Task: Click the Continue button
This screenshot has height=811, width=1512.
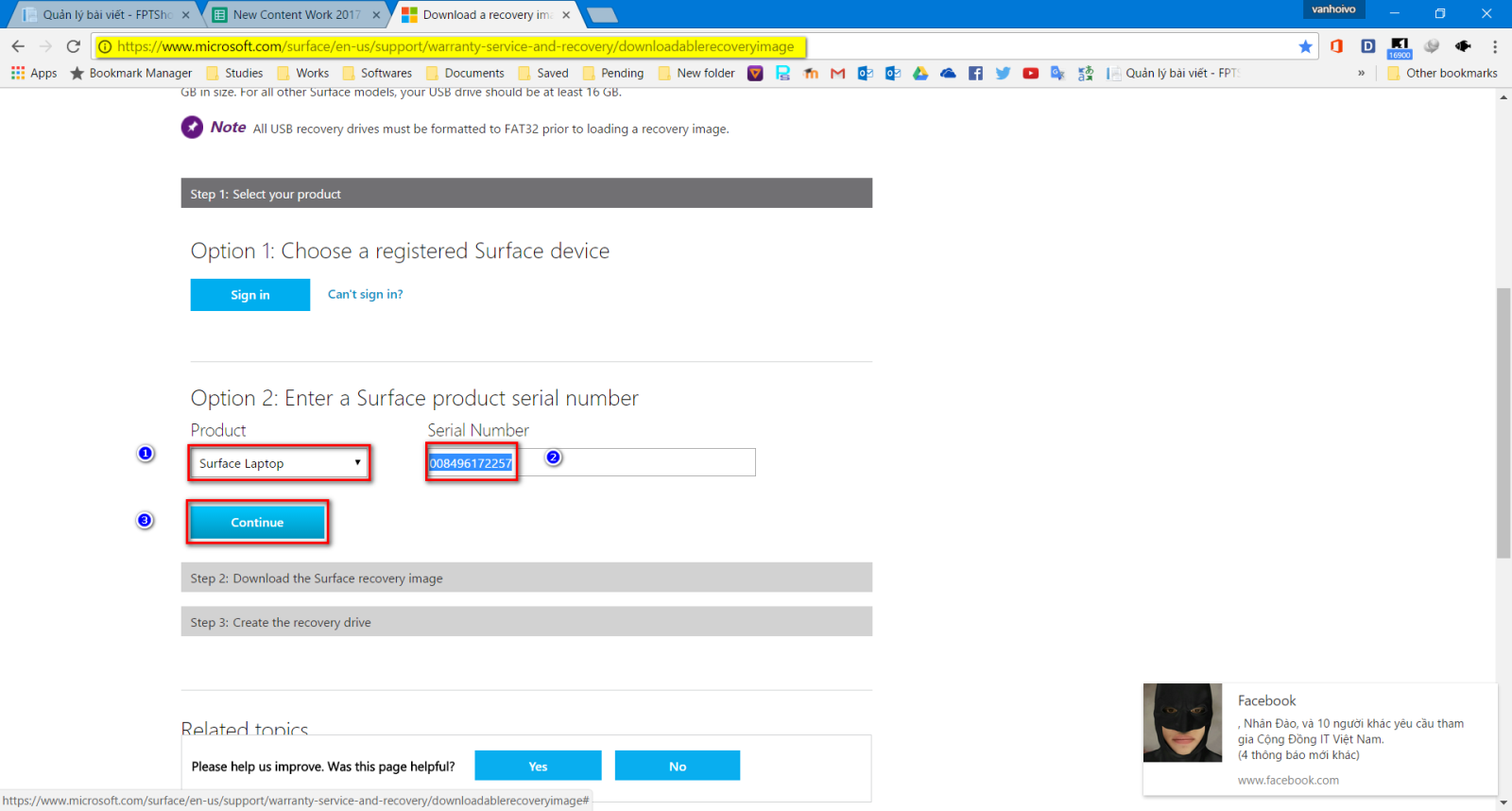Action: [x=257, y=522]
